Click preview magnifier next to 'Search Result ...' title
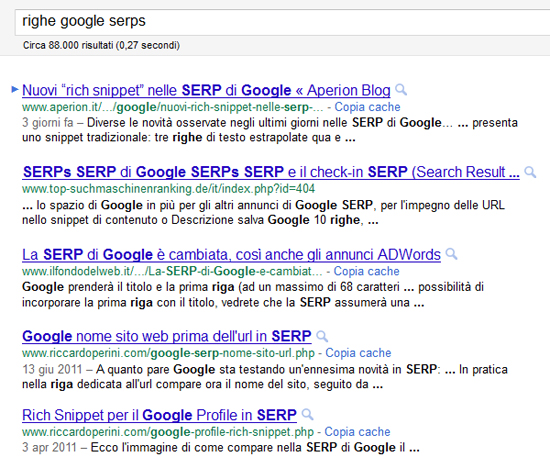The height and width of the screenshot is (457, 550). [530, 172]
